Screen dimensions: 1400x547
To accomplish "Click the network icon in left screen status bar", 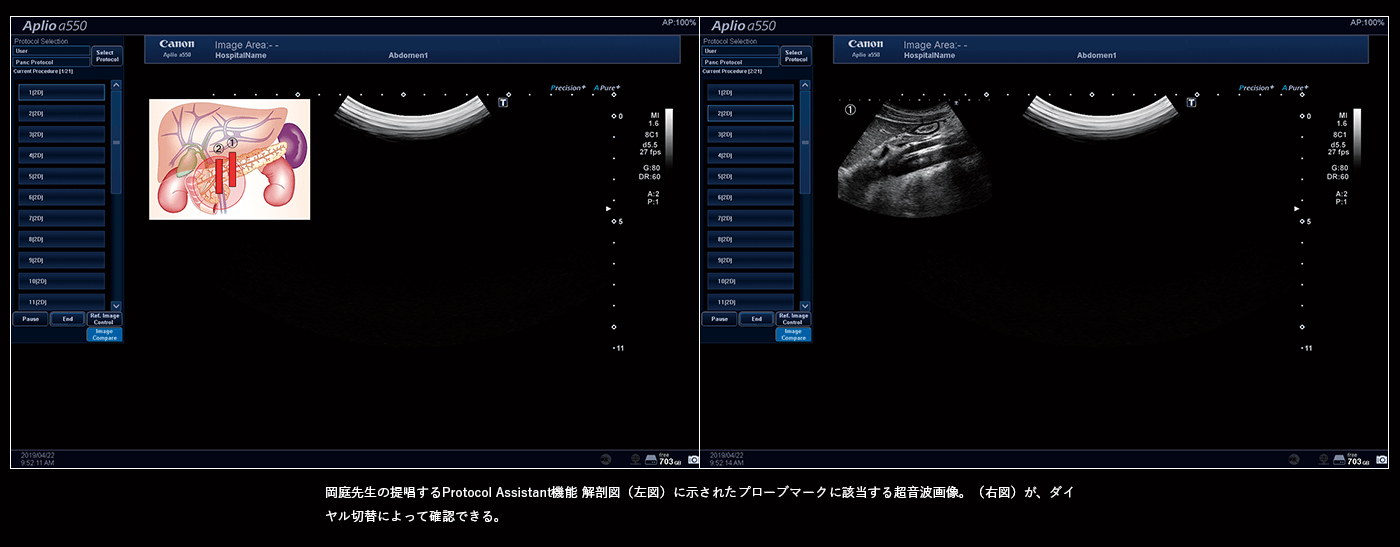I will (x=636, y=459).
